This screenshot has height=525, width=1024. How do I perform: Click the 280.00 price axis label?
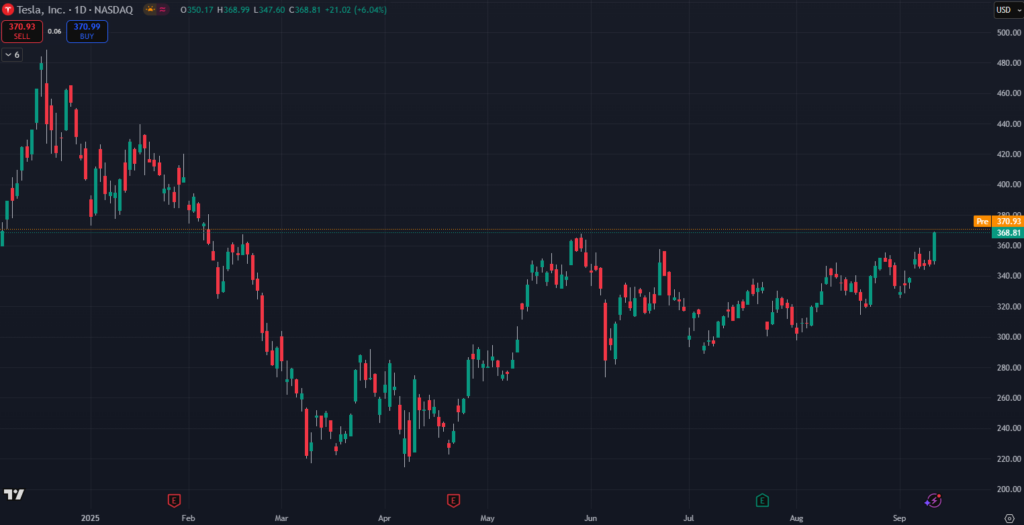point(1008,368)
